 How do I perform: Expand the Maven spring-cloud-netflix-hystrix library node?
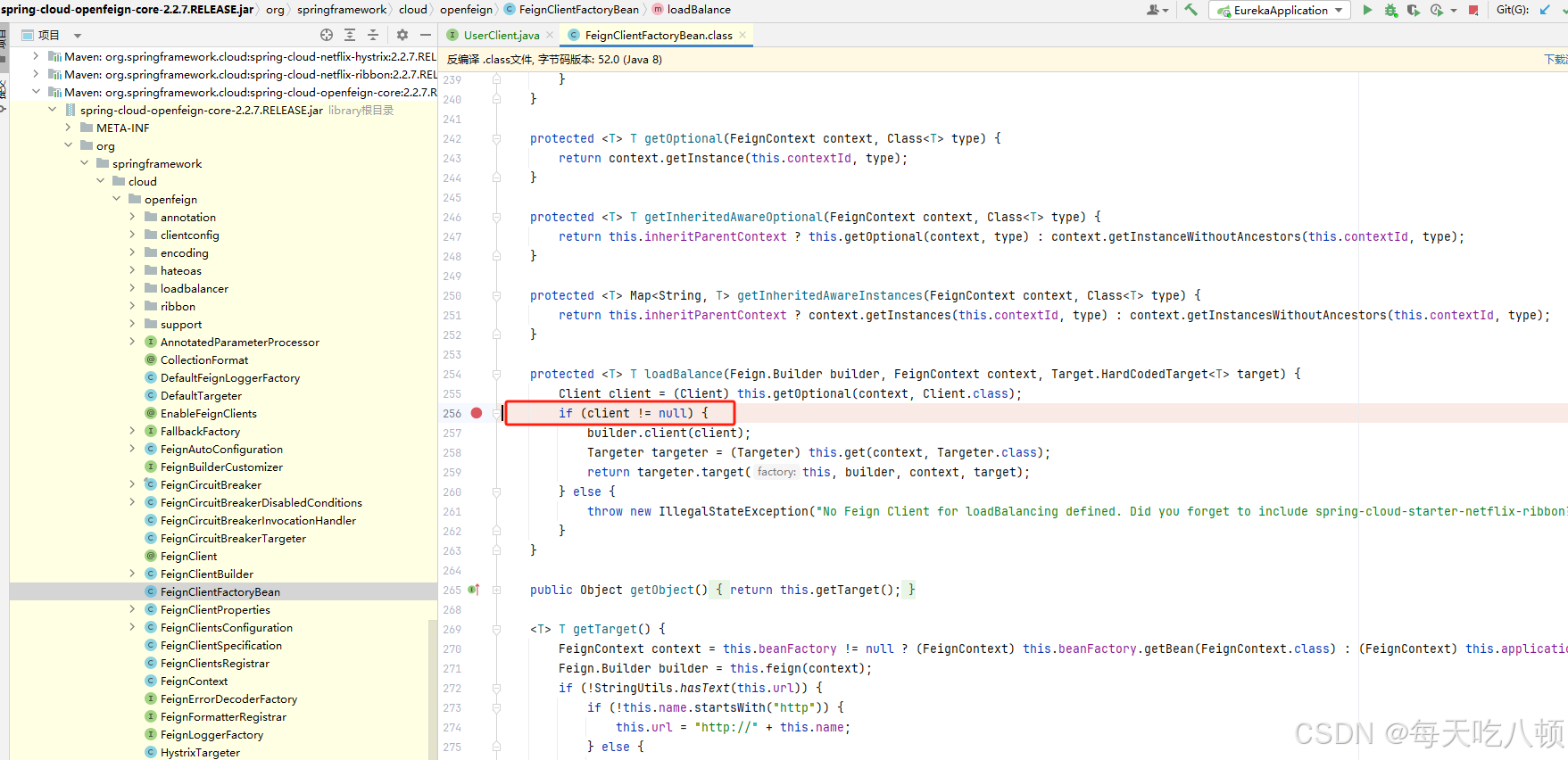pyautogui.click(x=36, y=56)
